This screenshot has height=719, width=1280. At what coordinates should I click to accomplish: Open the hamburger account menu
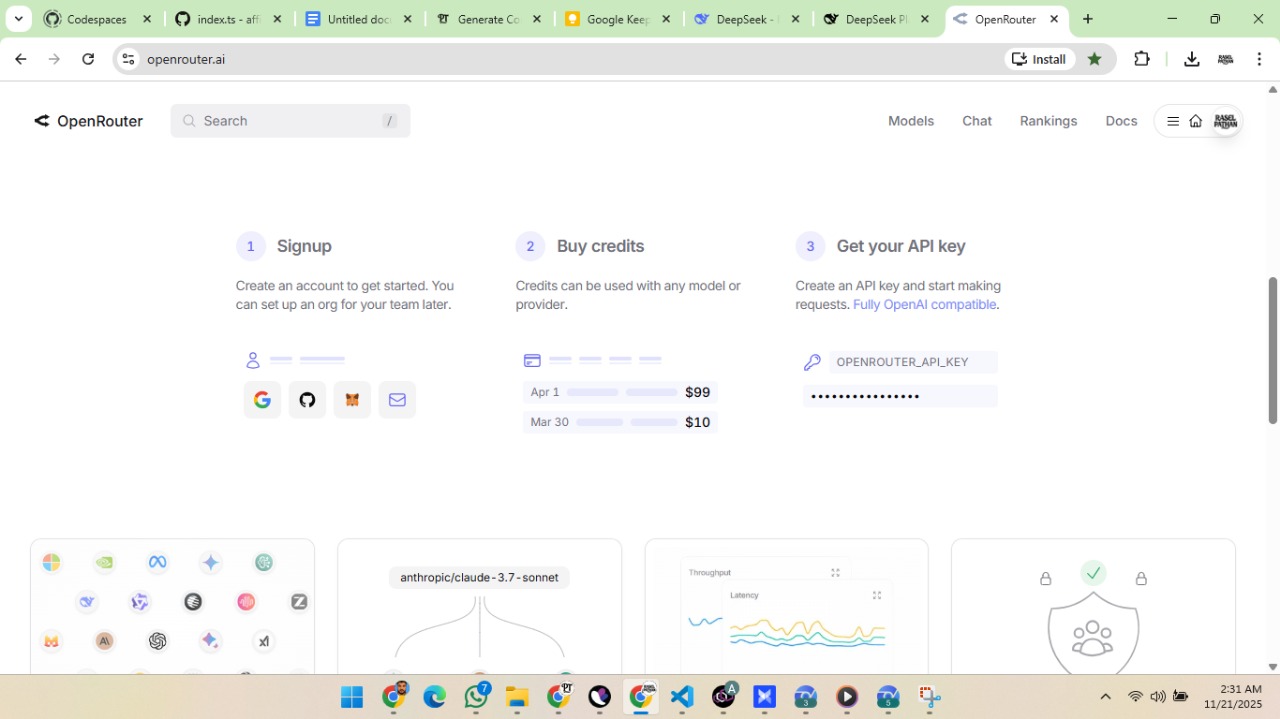click(x=1173, y=121)
